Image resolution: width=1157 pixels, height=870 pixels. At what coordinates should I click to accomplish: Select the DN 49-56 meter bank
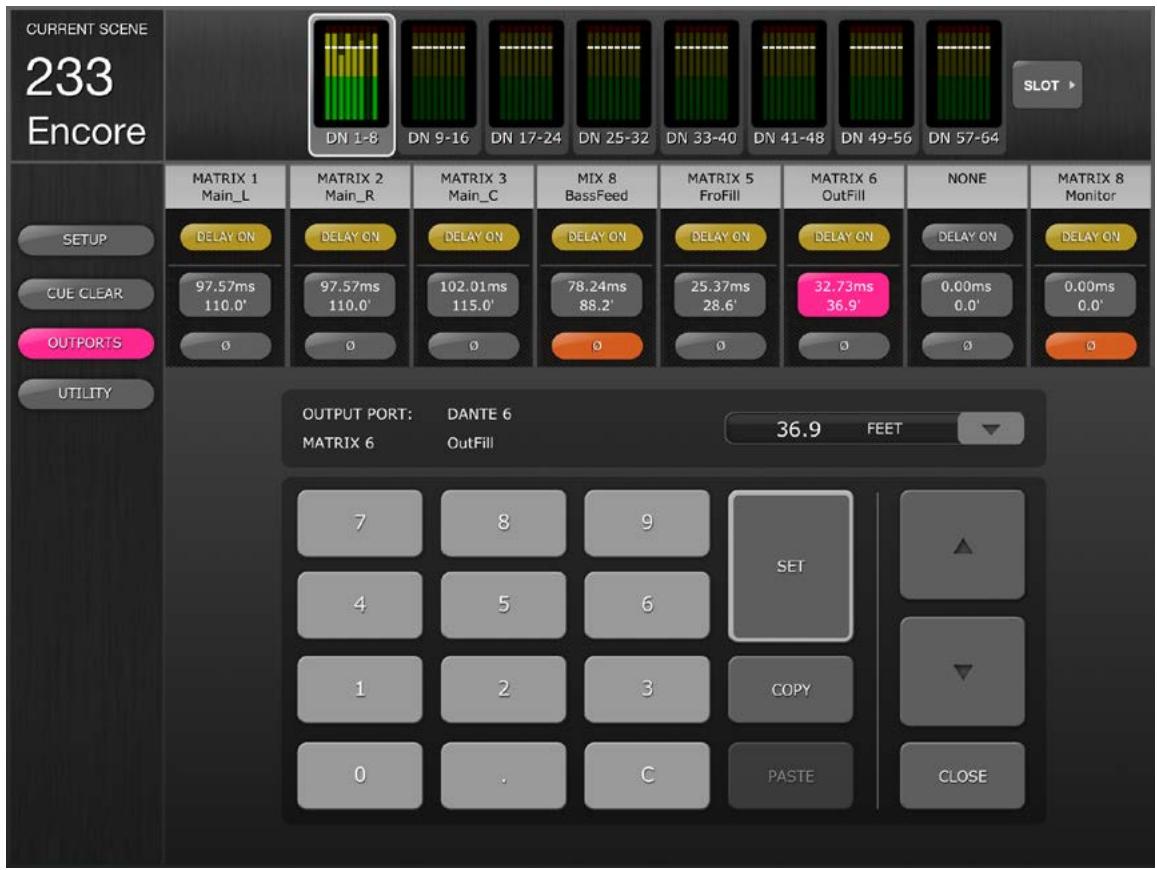[876, 85]
